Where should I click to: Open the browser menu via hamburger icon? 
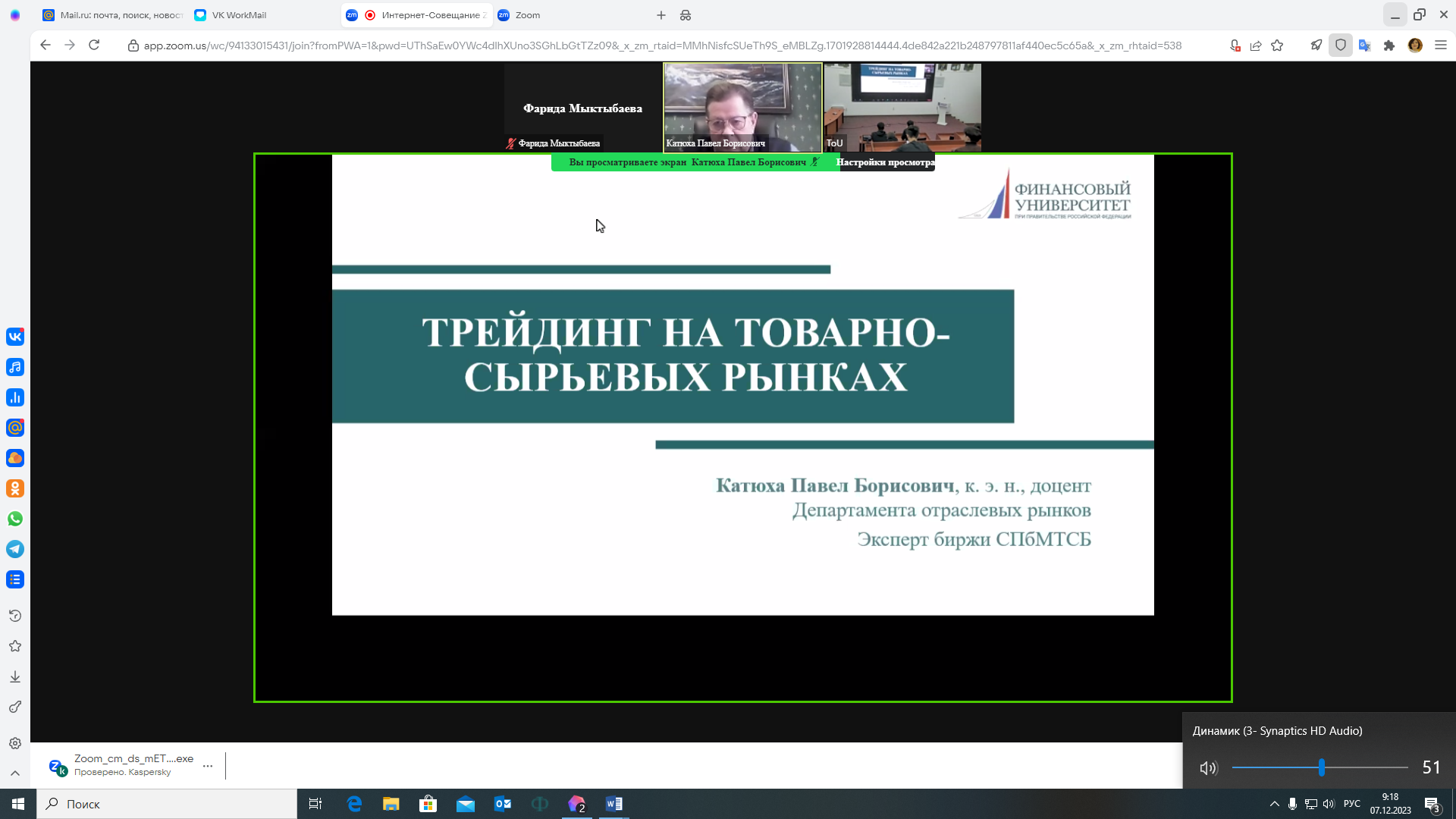point(1440,45)
